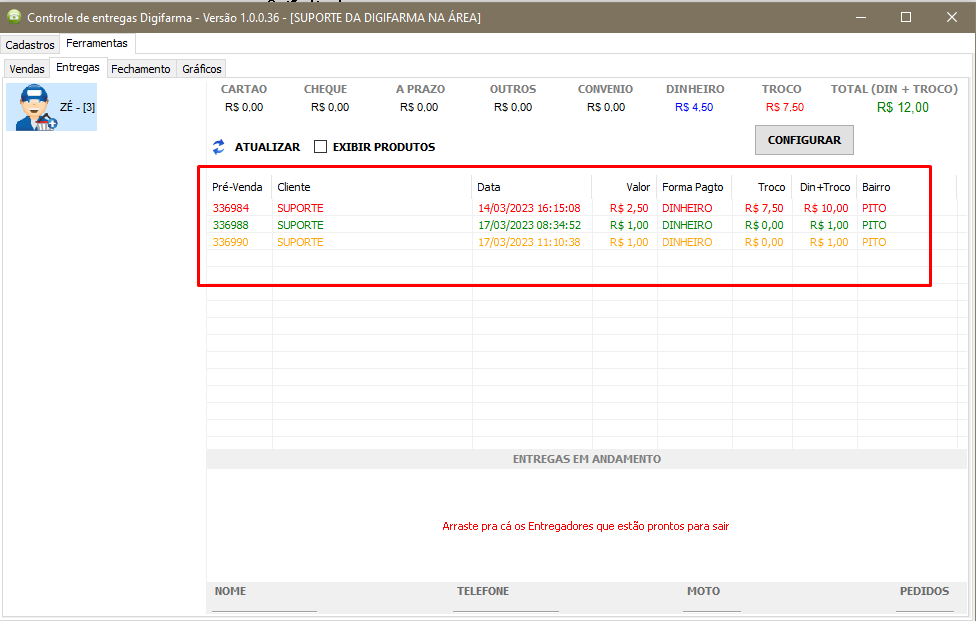Click the CARTAO total R$ 0.00
Image resolution: width=976 pixels, height=621 pixels.
[244, 107]
